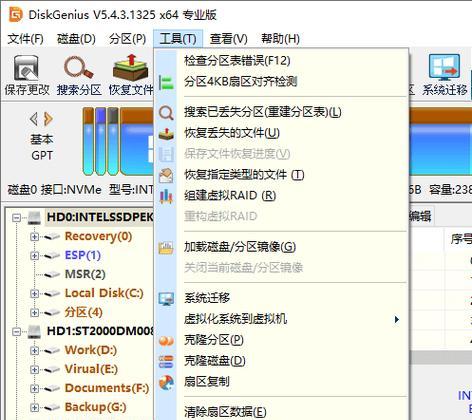Click the magnifier icon for lost partition search

coord(166,113)
